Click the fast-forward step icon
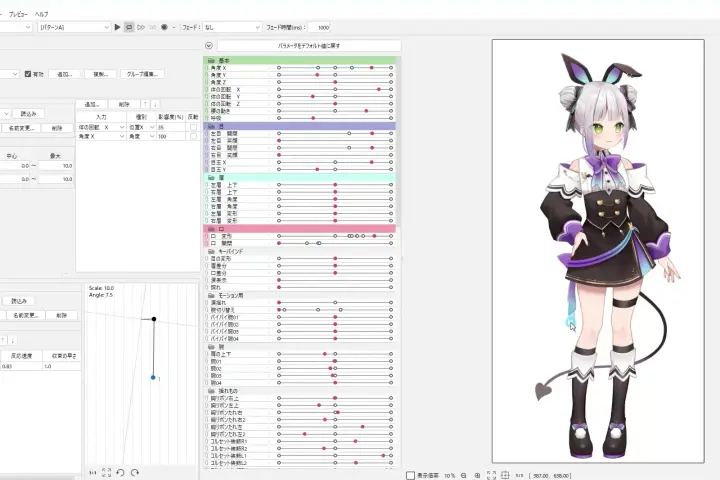This screenshot has width=720, height=480. click(x=141, y=28)
